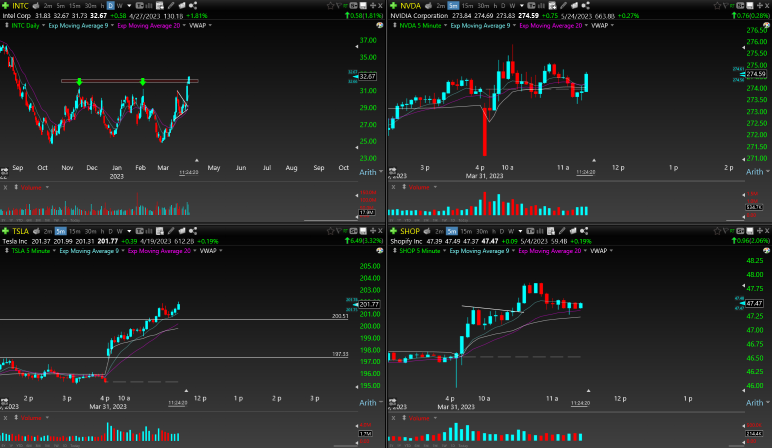Select the 2m timeframe on SHOP chart
The image size is (772, 448).
[x=439, y=231]
